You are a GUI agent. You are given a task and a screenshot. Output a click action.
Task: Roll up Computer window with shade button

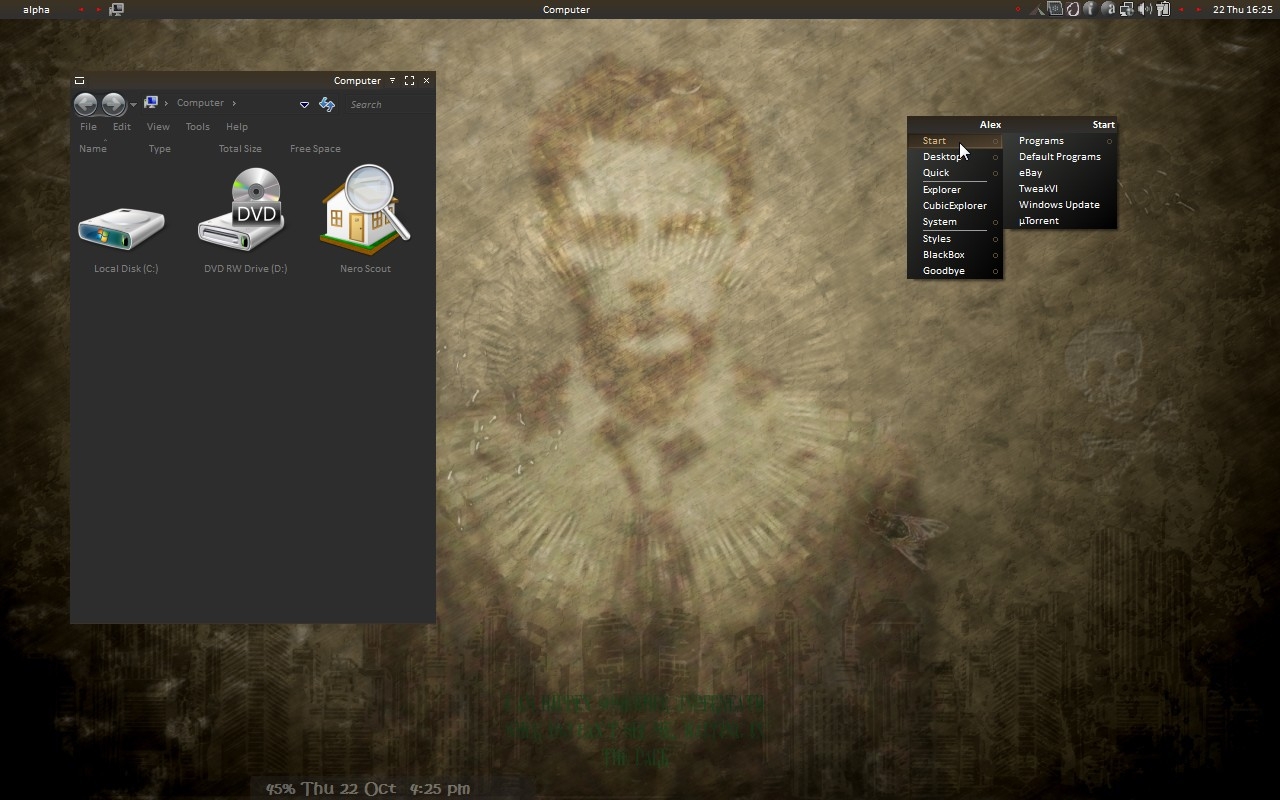tap(392, 80)
